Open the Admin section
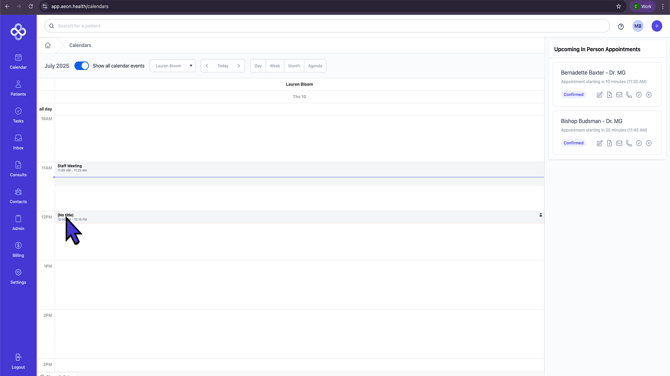The image size is (670, 376). 18,223
